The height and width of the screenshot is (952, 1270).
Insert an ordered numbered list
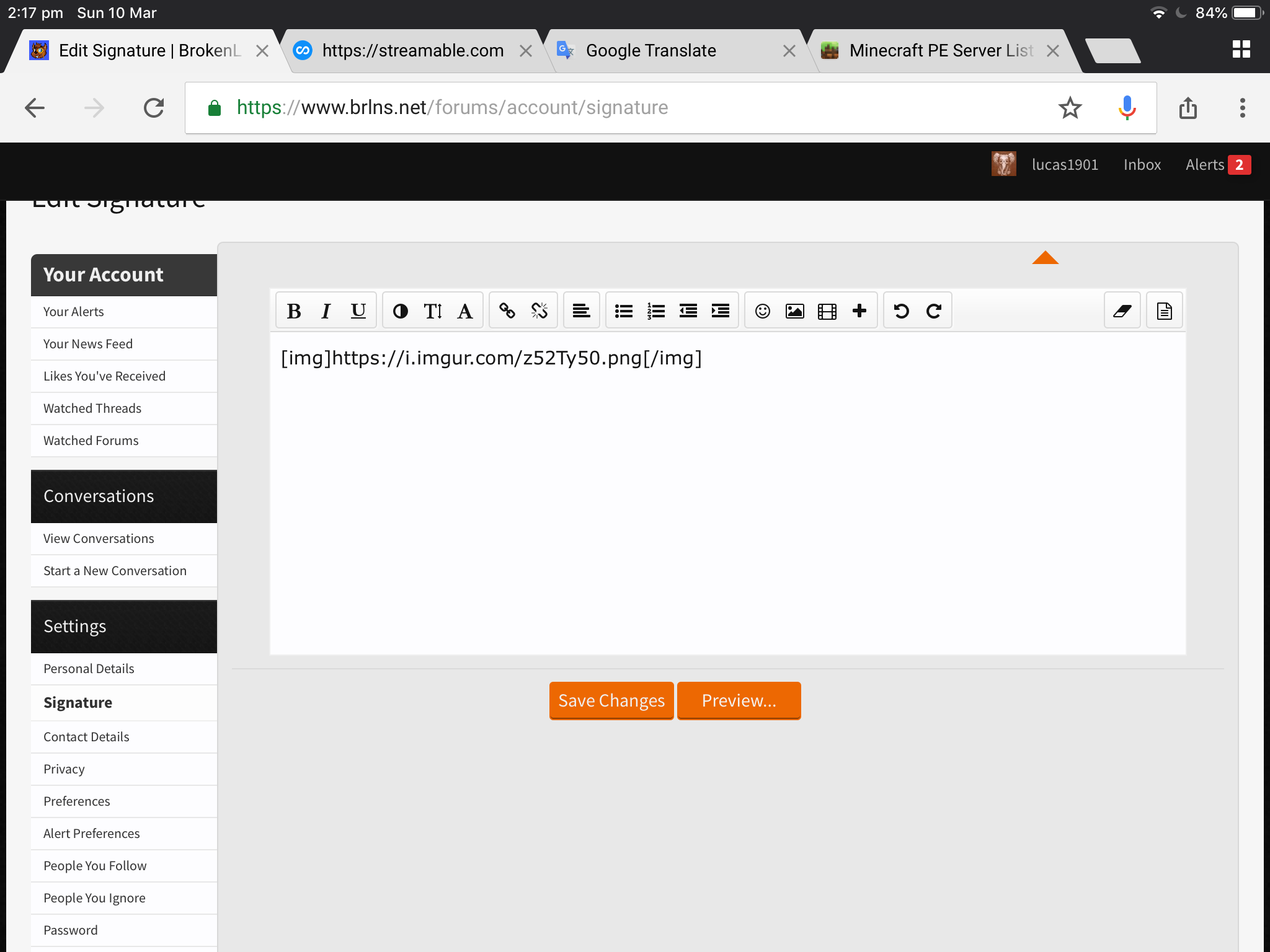pos(656,311)
